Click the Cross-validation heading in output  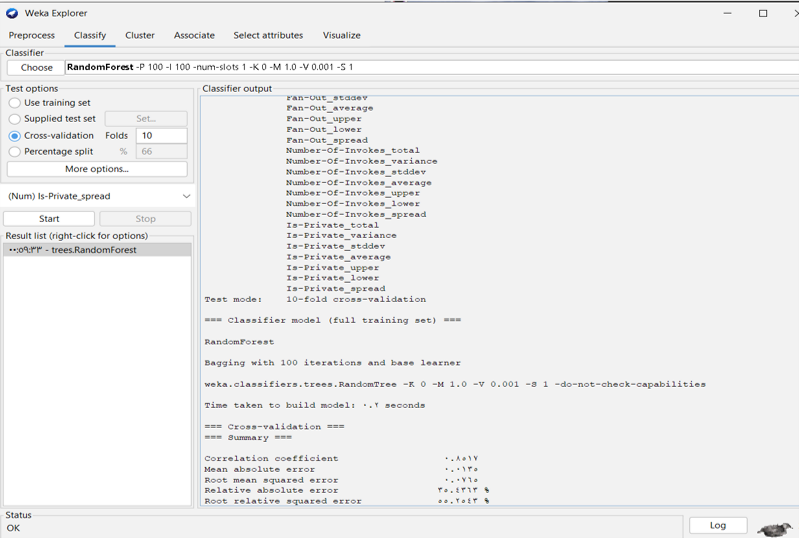(x=274, y=426)
